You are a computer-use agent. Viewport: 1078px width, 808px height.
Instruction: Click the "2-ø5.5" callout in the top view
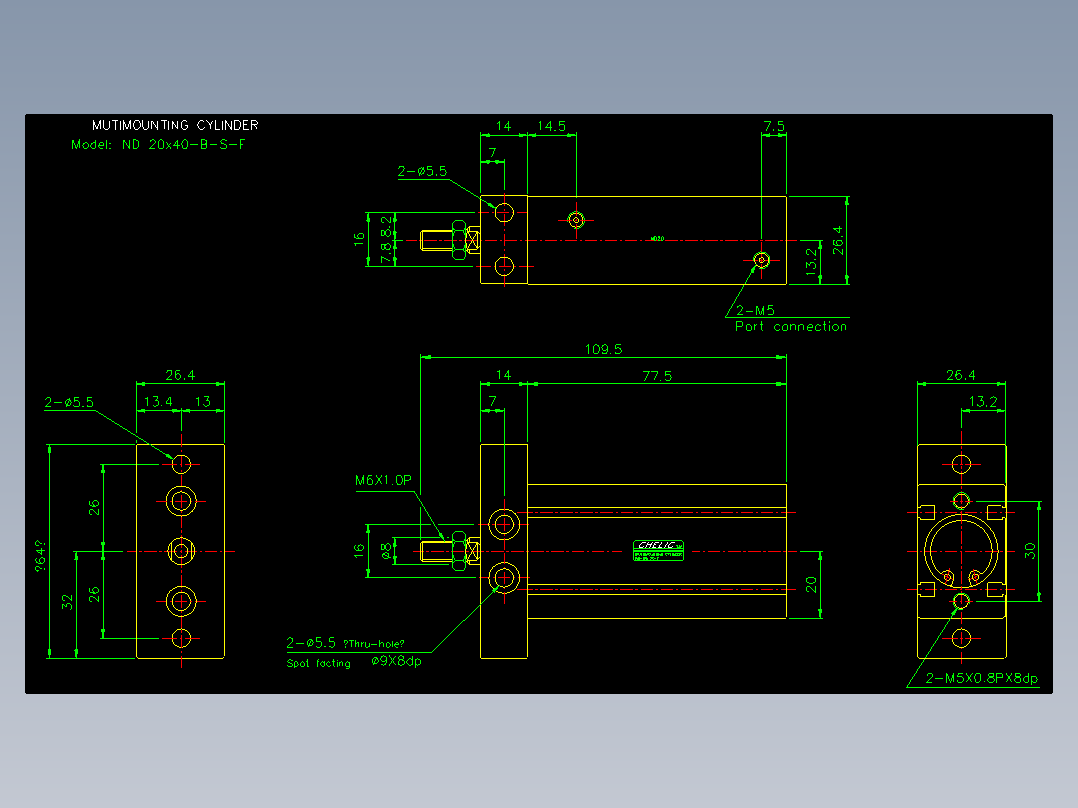tap(422, 171)
